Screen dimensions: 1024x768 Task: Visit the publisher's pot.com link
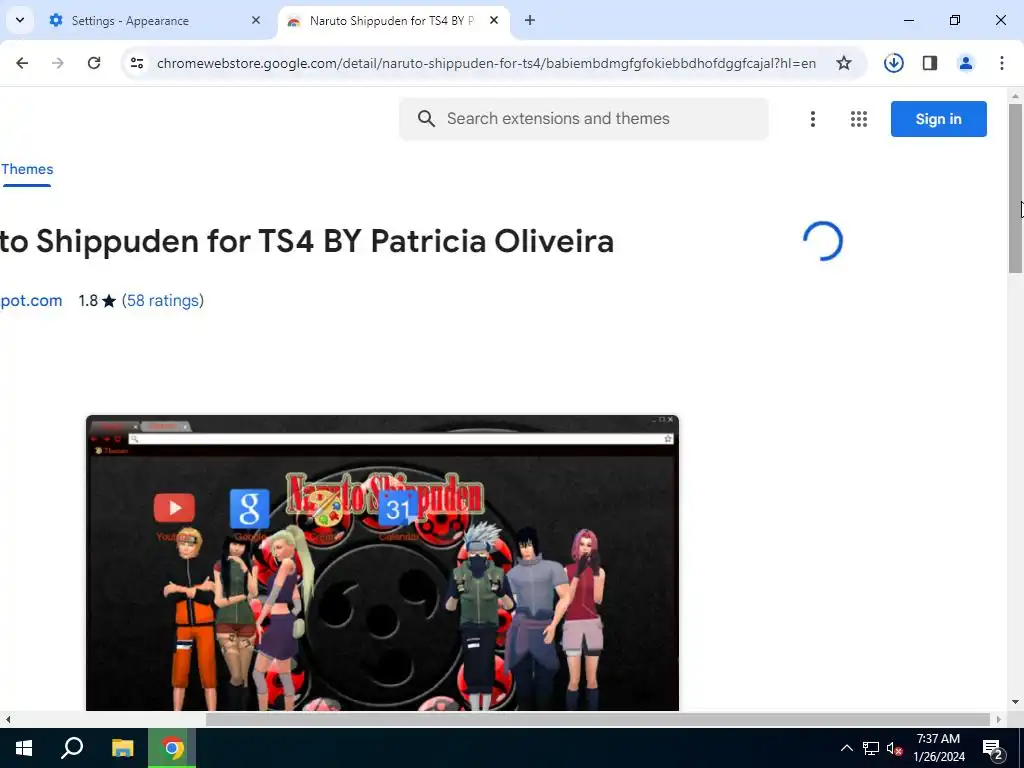pos(31,300)
